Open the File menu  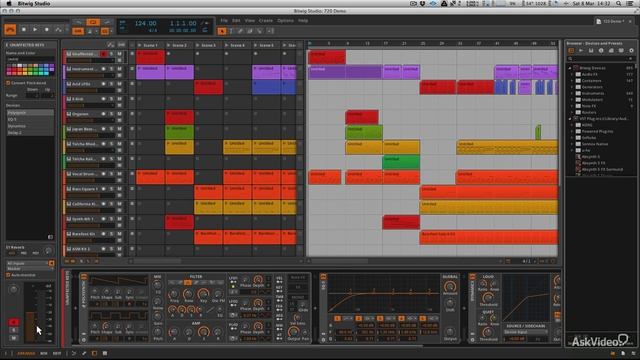[224, 20]
